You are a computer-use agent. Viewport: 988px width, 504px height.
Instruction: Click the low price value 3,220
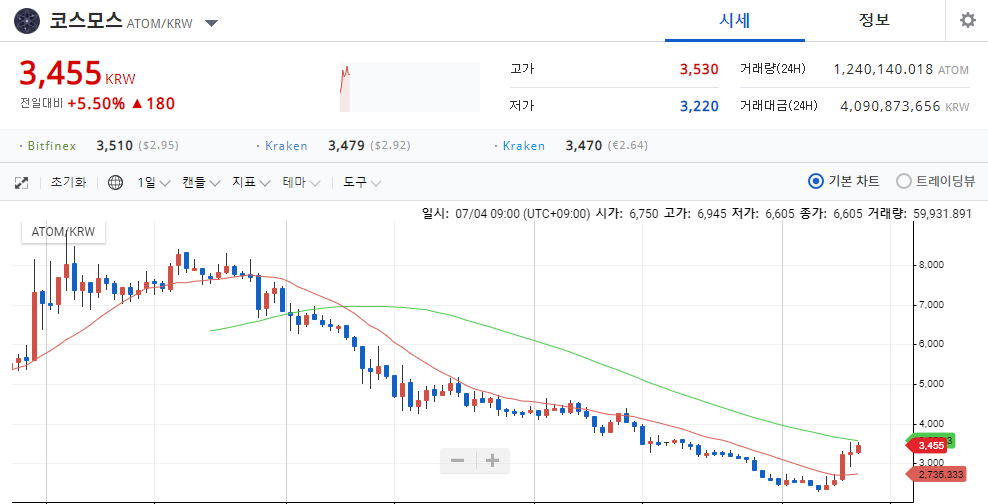(699, 106)
